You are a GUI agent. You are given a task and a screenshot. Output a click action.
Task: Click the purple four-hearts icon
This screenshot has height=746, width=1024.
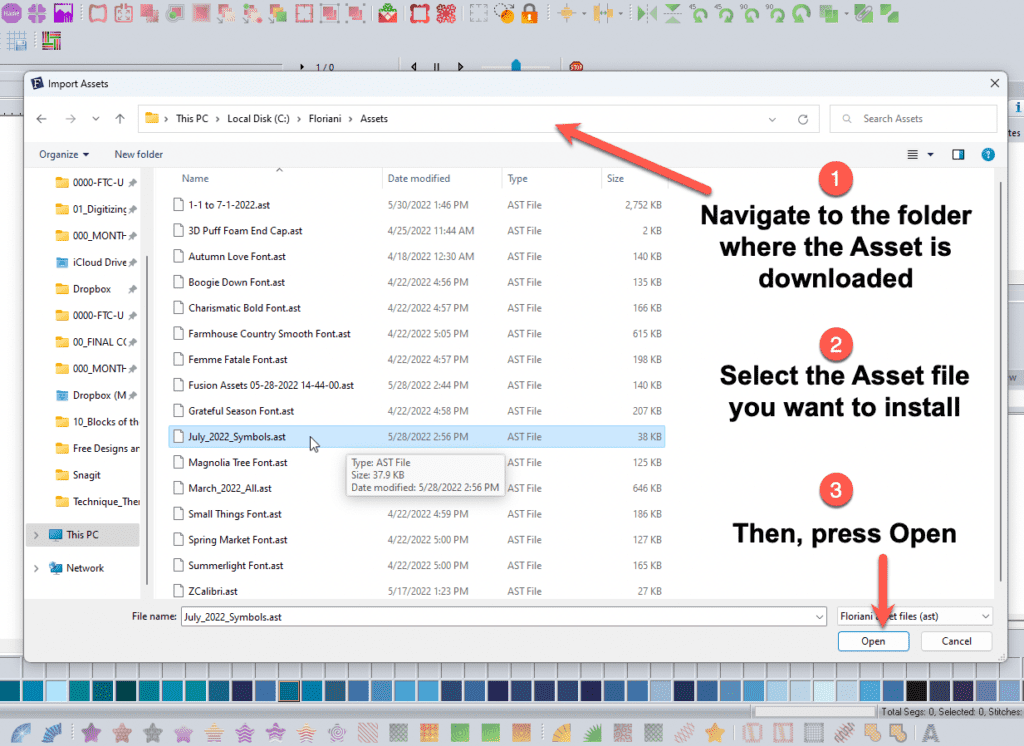37,13
